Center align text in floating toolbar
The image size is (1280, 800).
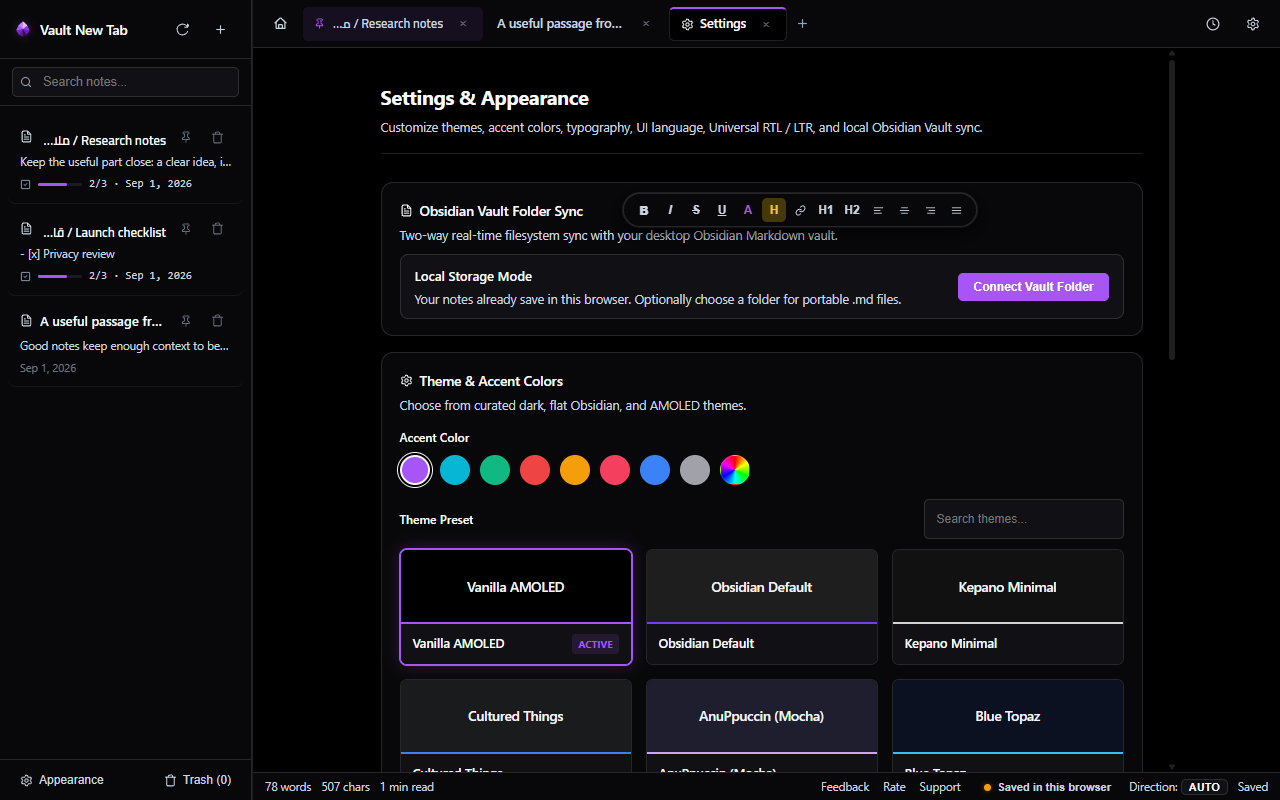point(904,210)
